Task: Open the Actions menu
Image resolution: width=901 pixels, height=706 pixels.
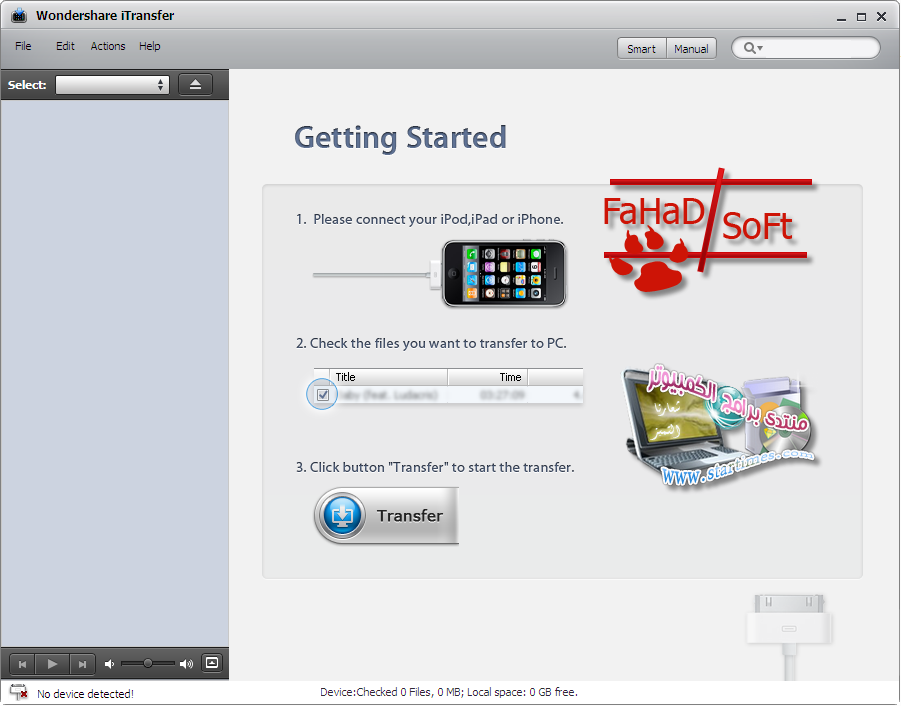Action: 108,46
